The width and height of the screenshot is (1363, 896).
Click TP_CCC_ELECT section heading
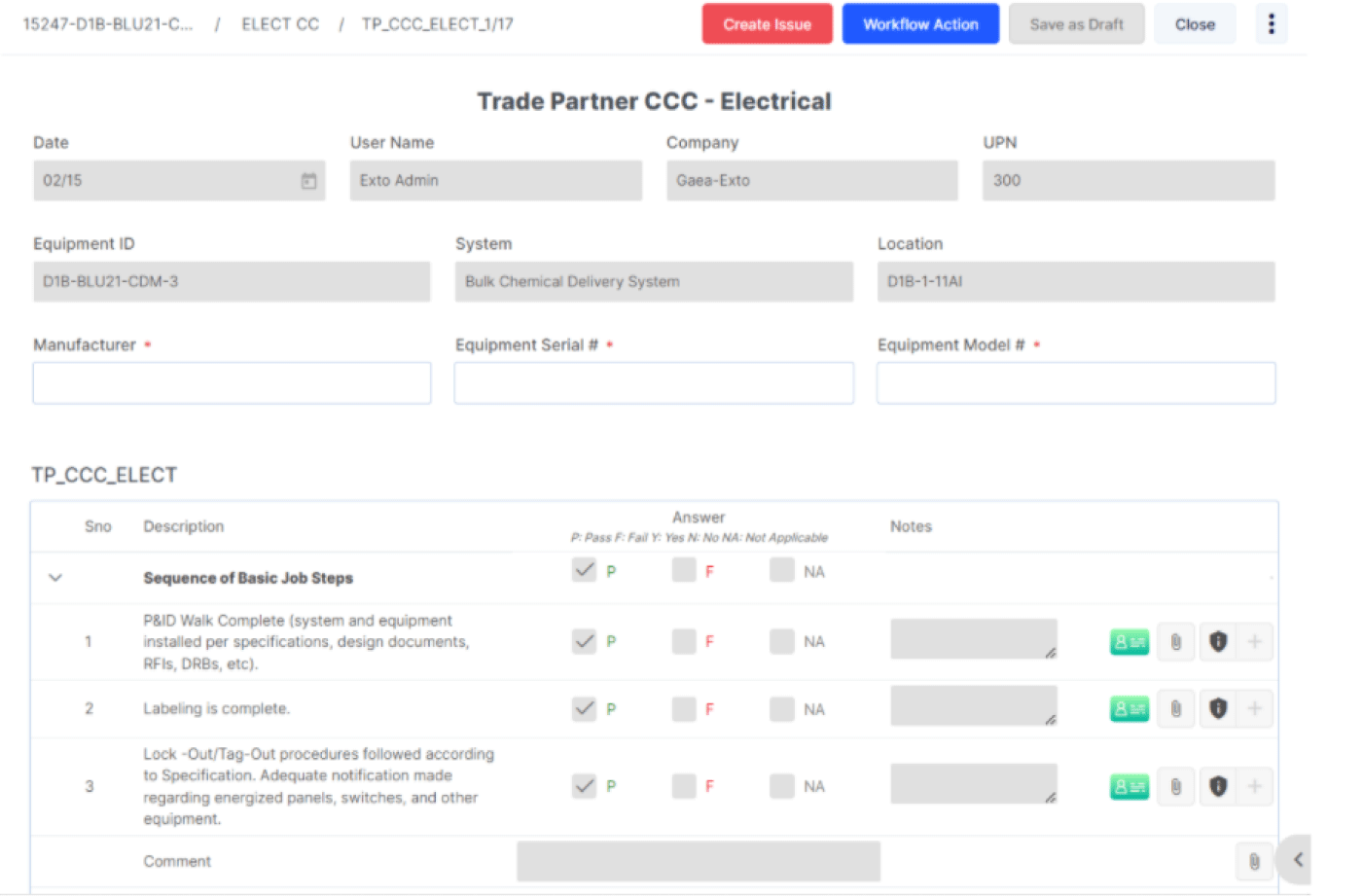pos(104,476)
